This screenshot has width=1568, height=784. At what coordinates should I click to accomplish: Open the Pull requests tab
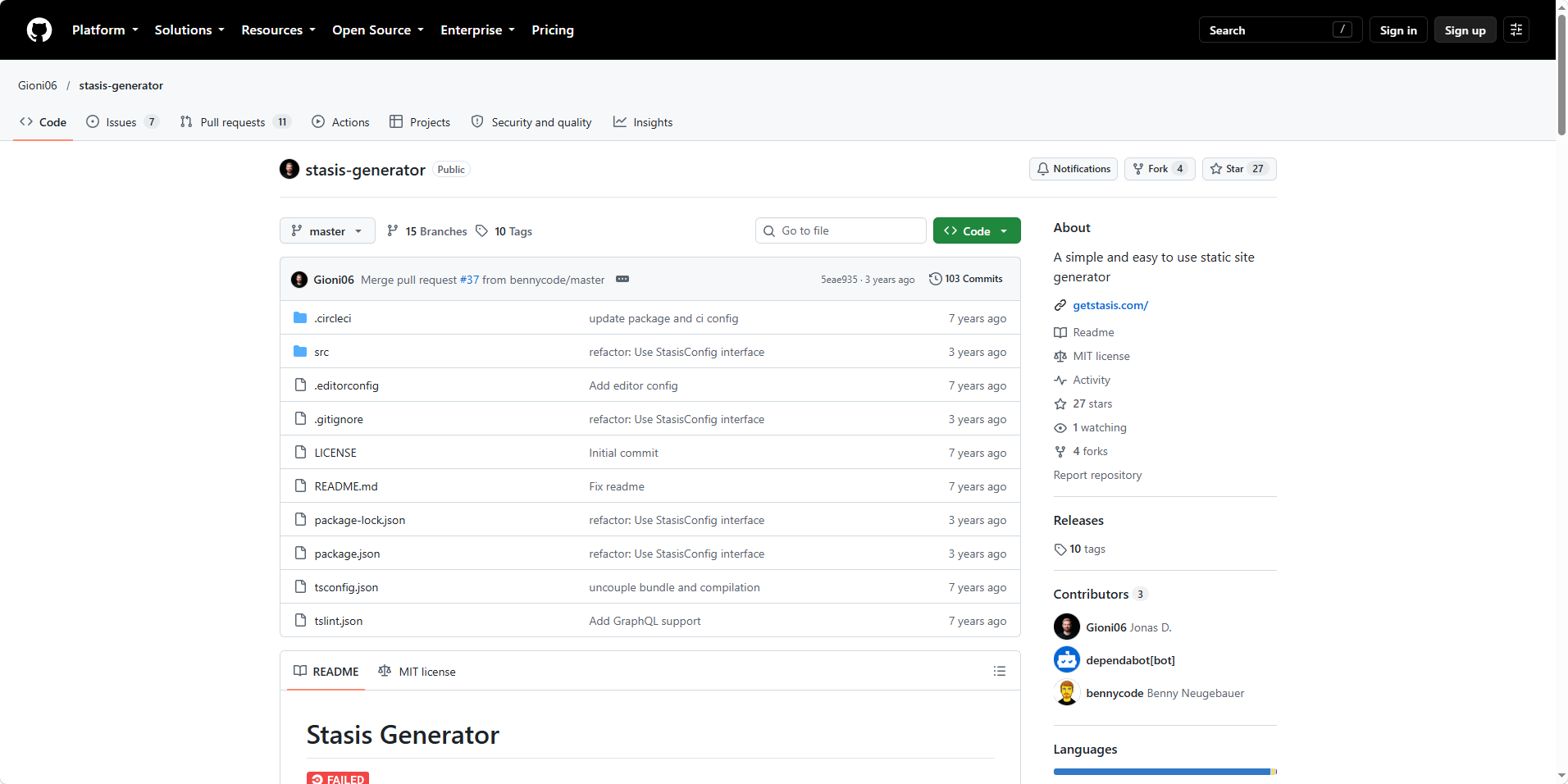[236, 122]
